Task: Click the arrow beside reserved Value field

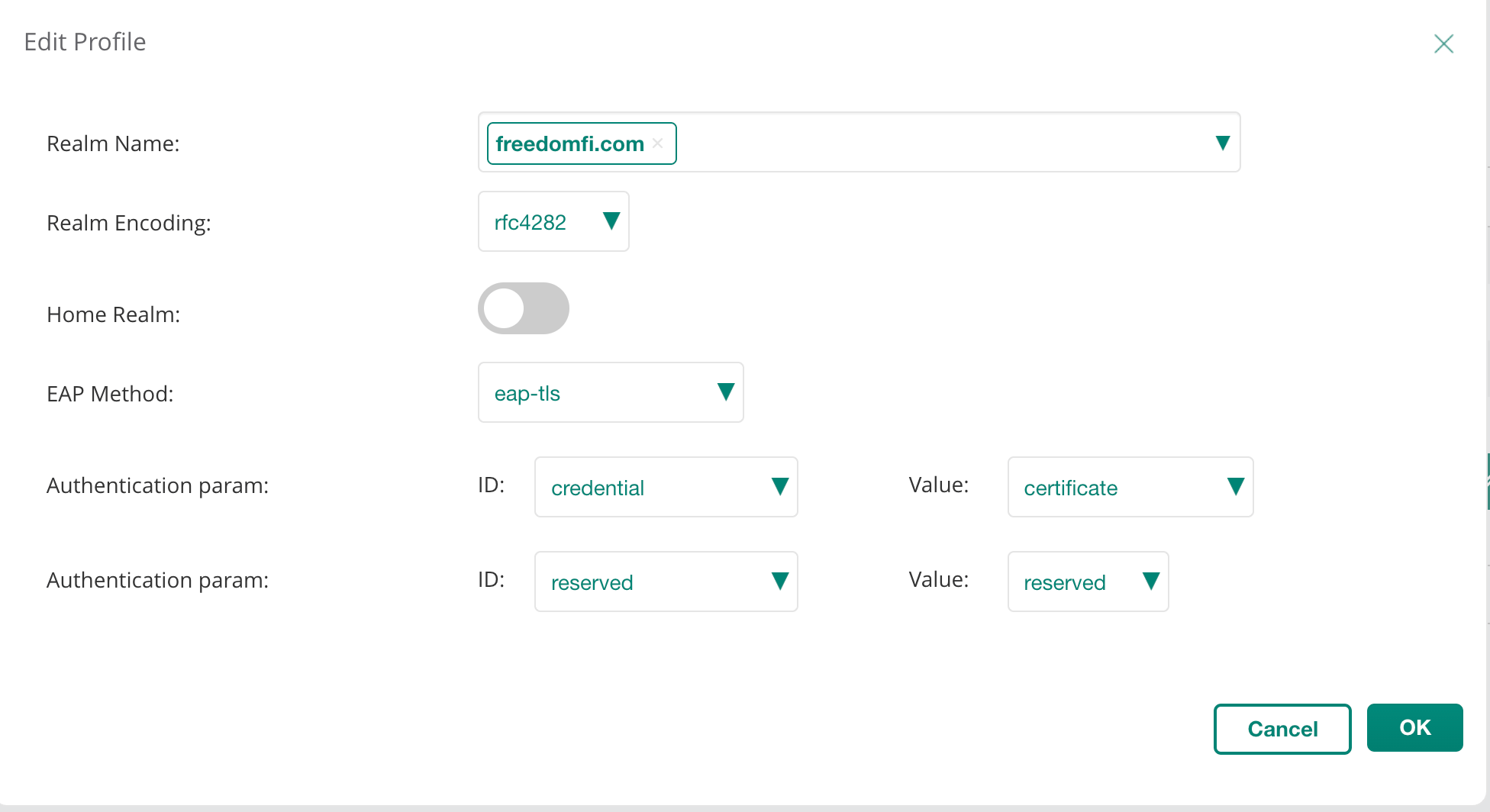Action: (1150, 582)
